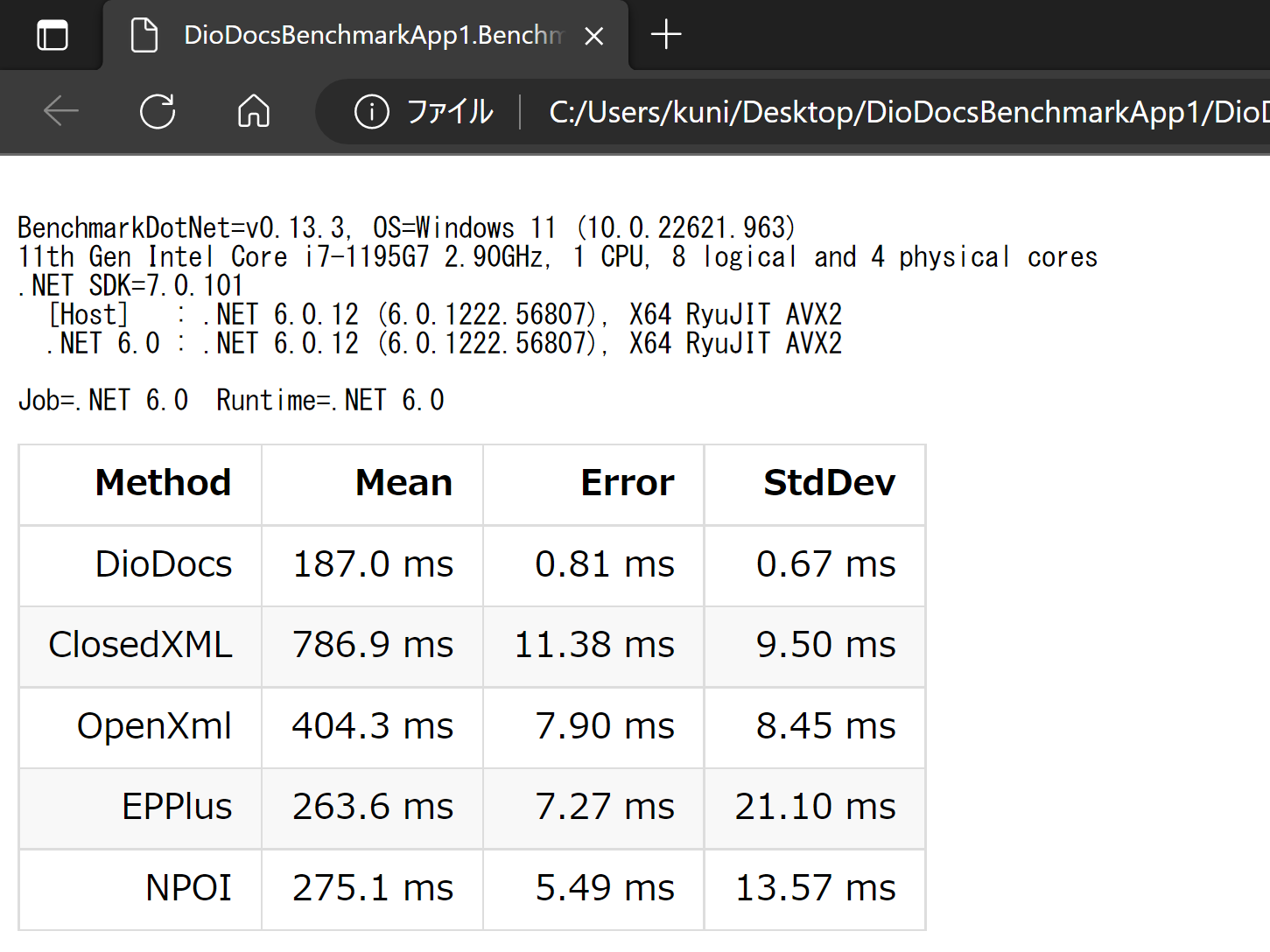The width and height of the screenshot is (1270, 952).
Task: Open the browser home page
Action: tap(254, 111)
